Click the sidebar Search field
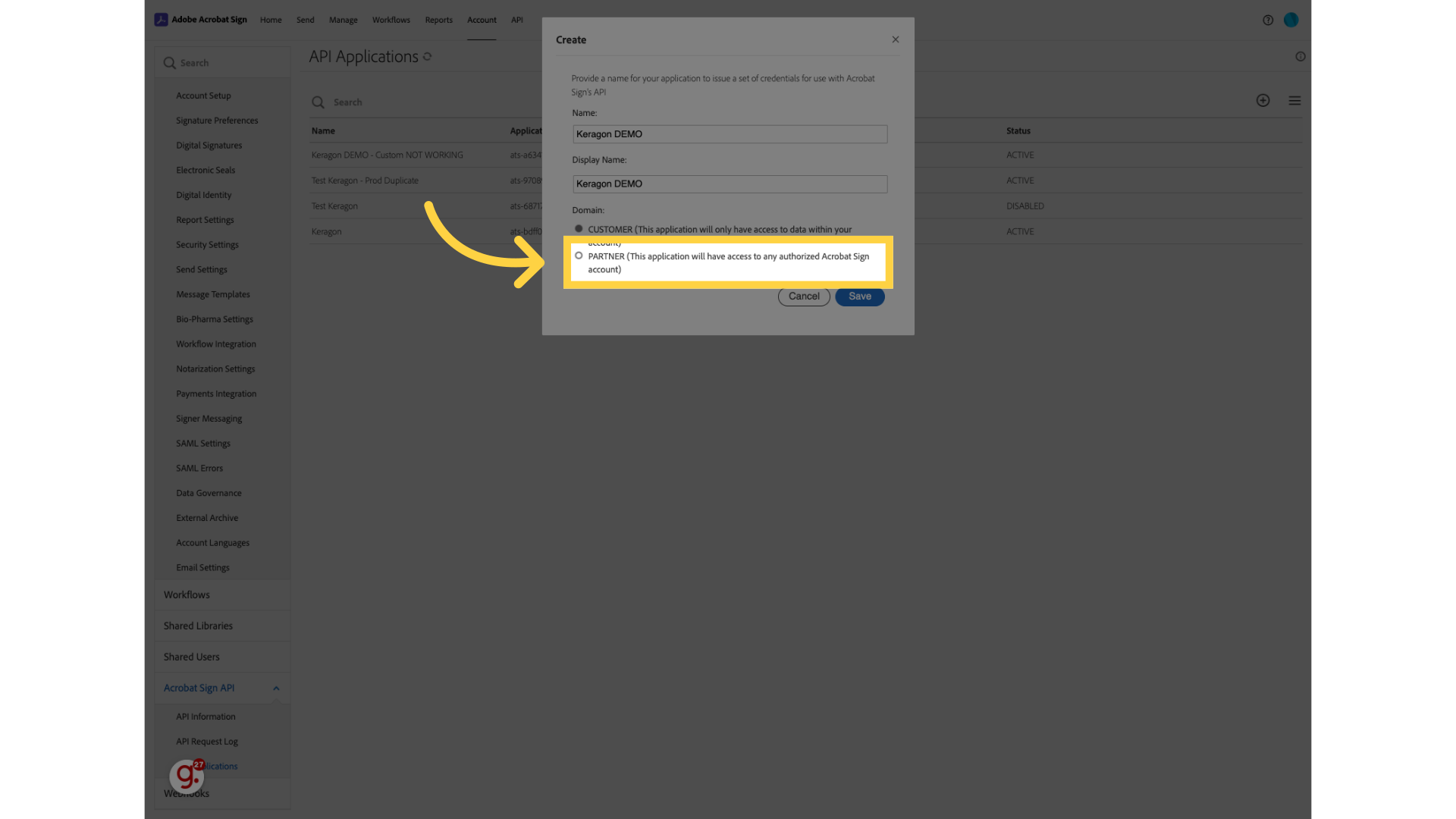Image resolution: width=1456 pixels, height=819 pixels. (x=223, y=63)
